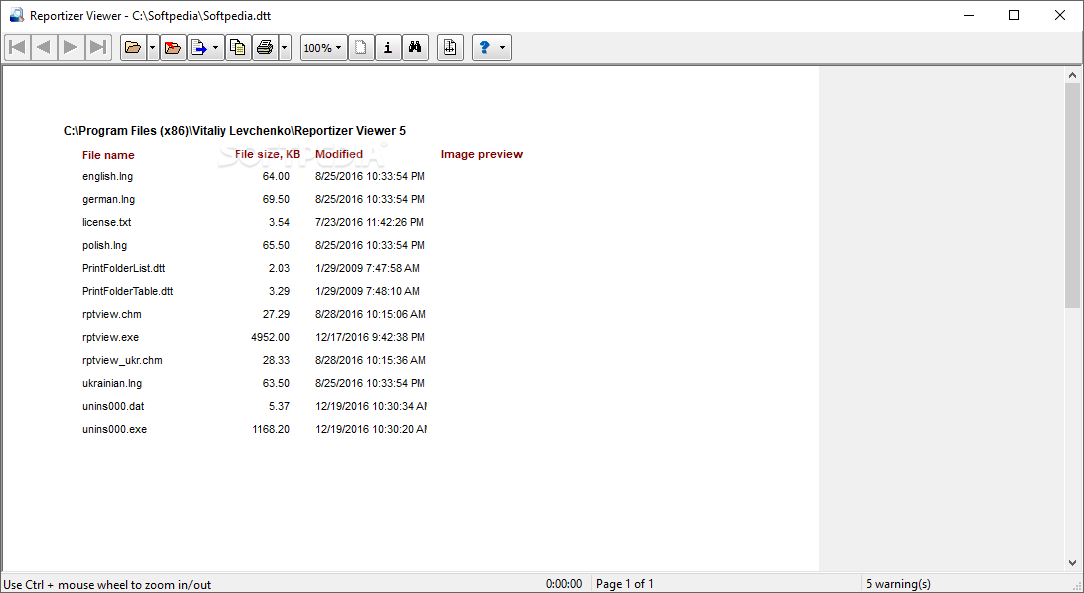The height and width of the screenshot is (593, 1084).
Task: Click the unins000.dat file name
Action: tap(113, 406)
